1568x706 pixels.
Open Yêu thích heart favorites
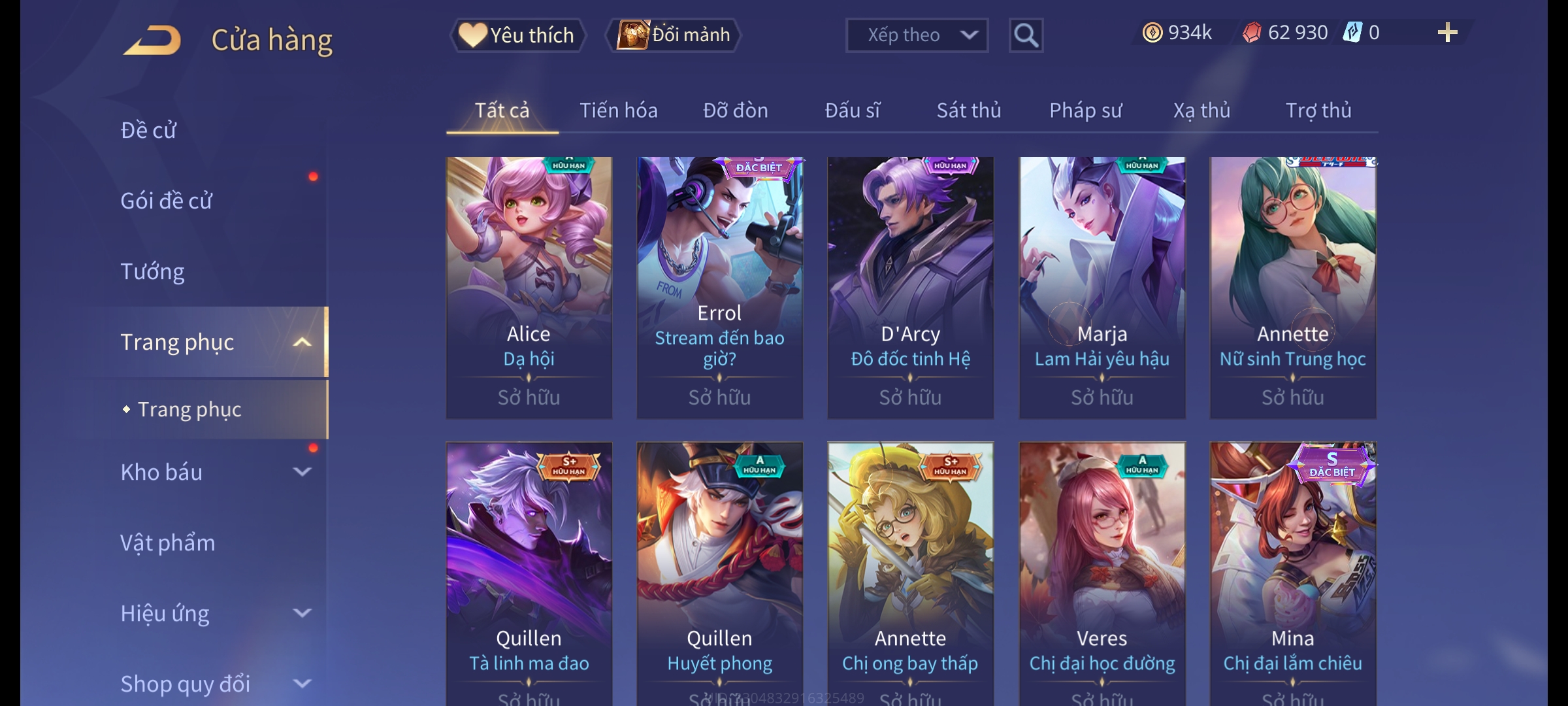point(517,35)
